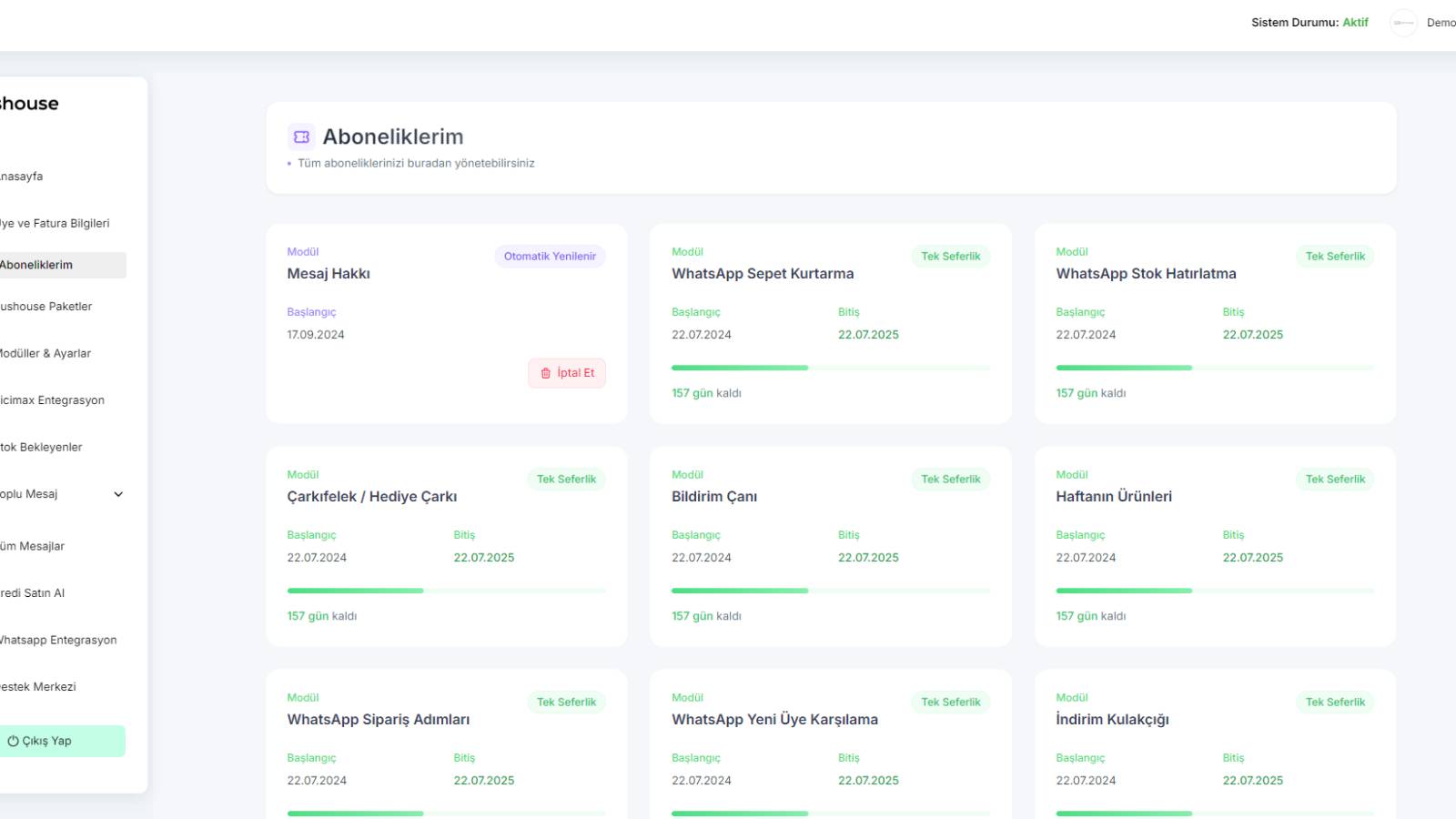Click Tek Seferlik badge on WhatsApp Sipariş Adımları
The image size is (1456, 819).
point(566,703)
